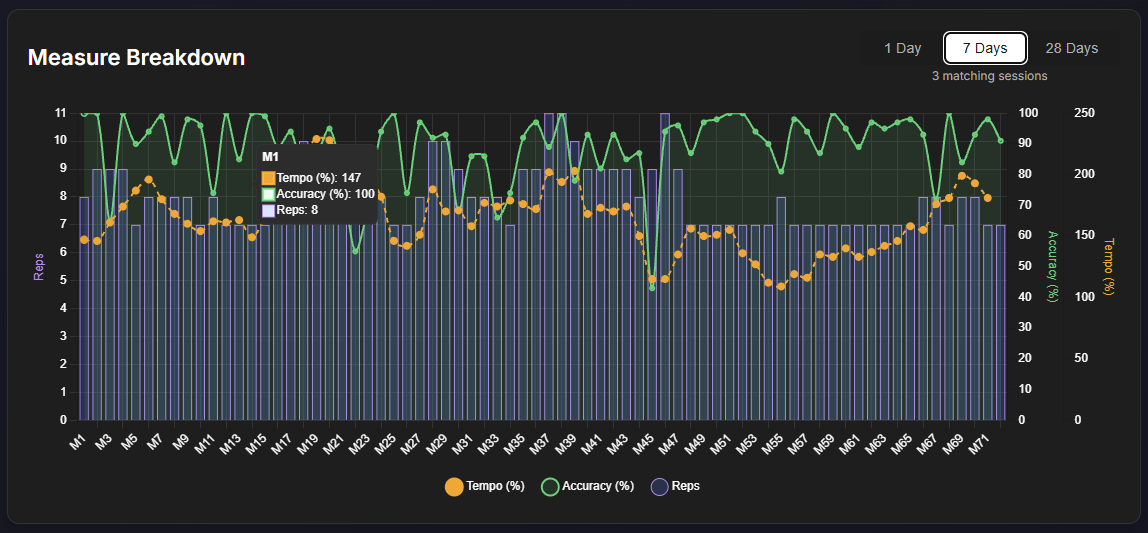Click the 11 tick on the Reps axis
Screen dimensions: 1148x533
pos(61,113)
